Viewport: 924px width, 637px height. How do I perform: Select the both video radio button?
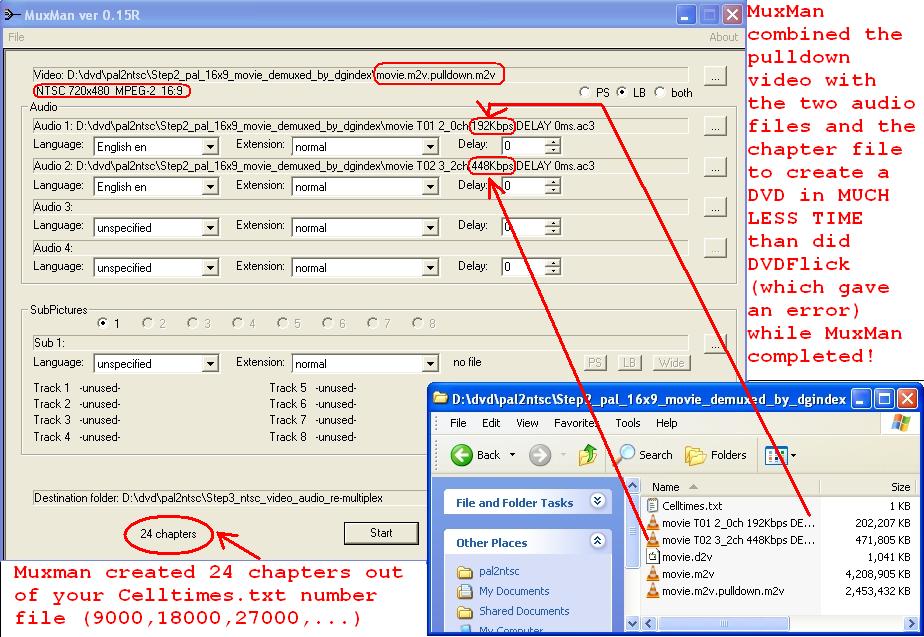[x=659, y=92]
